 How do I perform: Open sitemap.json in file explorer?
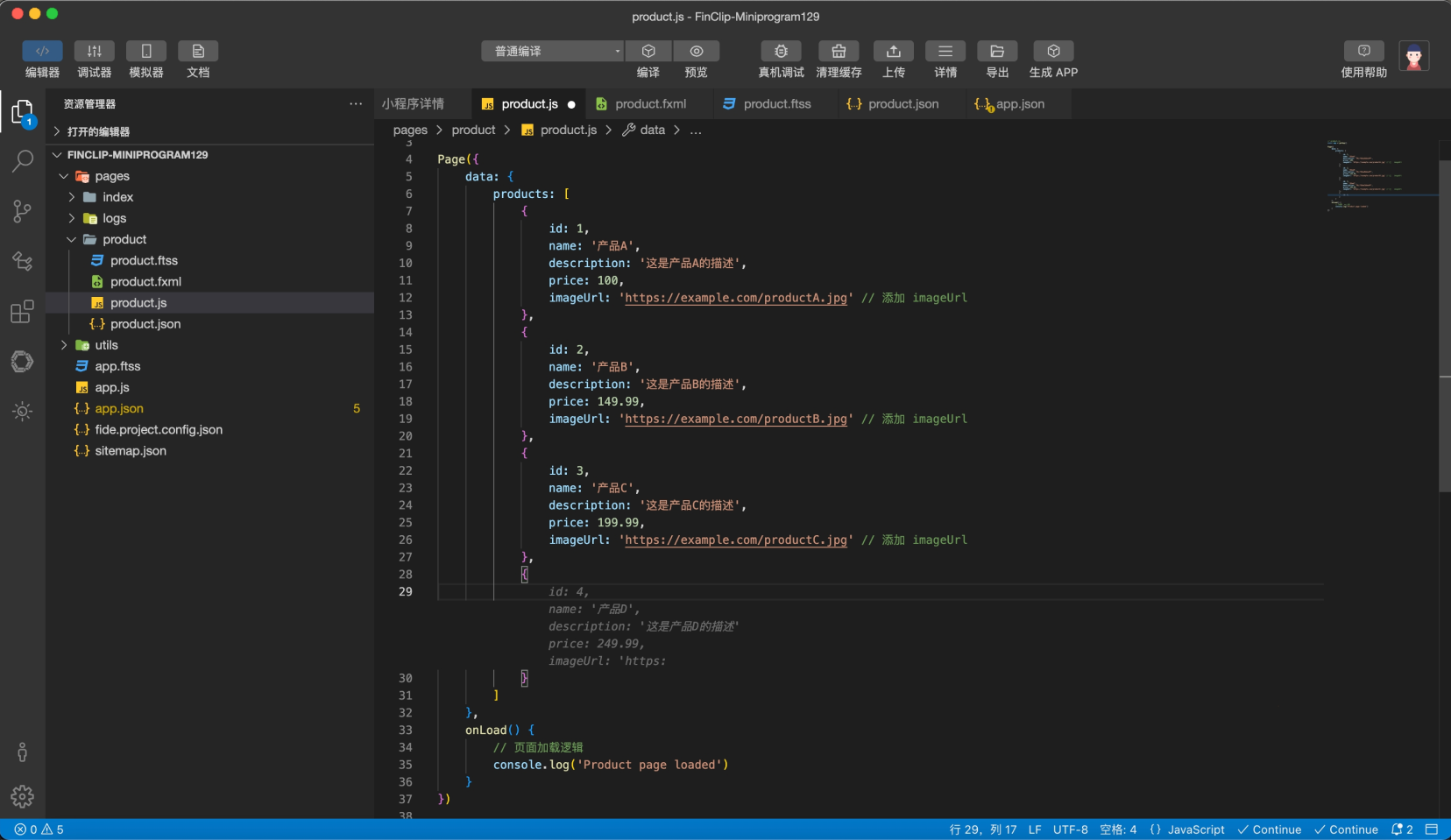131,451
